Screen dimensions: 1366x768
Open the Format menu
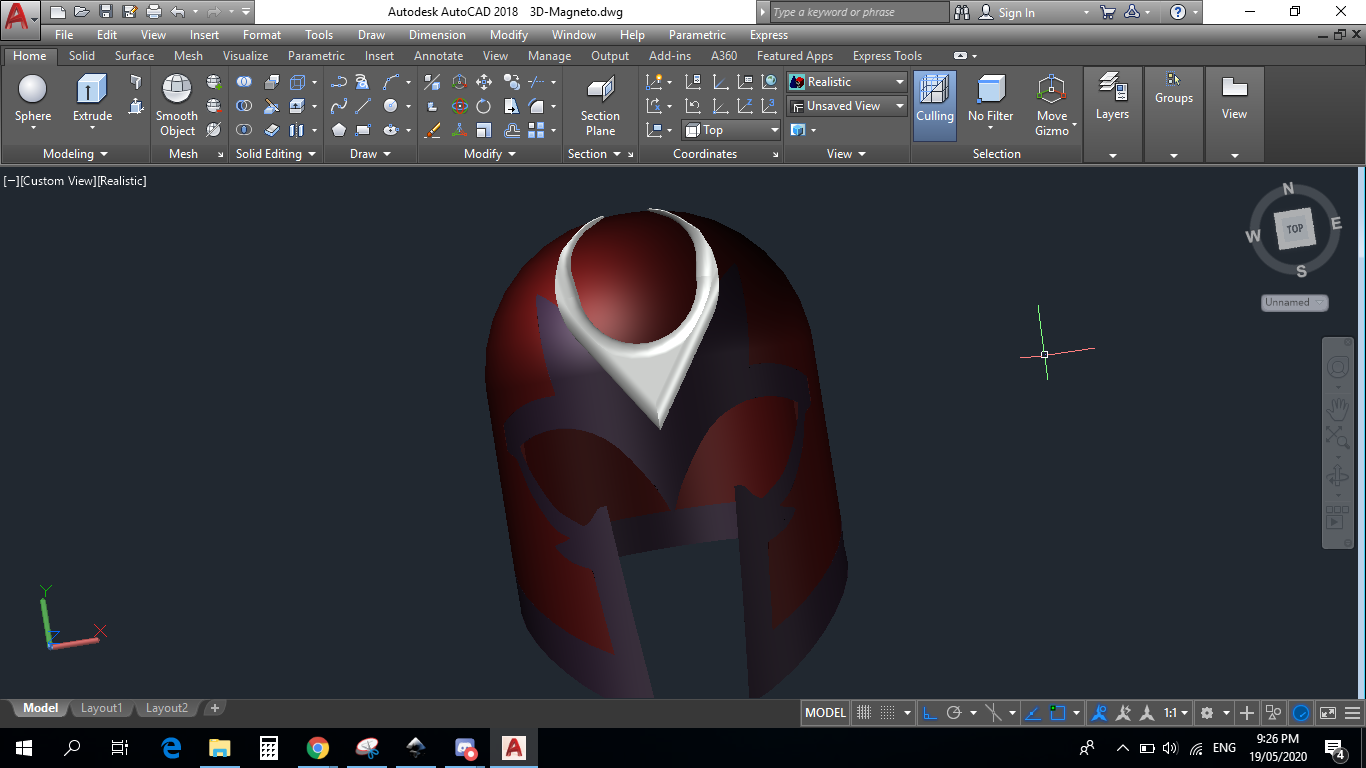262,35
